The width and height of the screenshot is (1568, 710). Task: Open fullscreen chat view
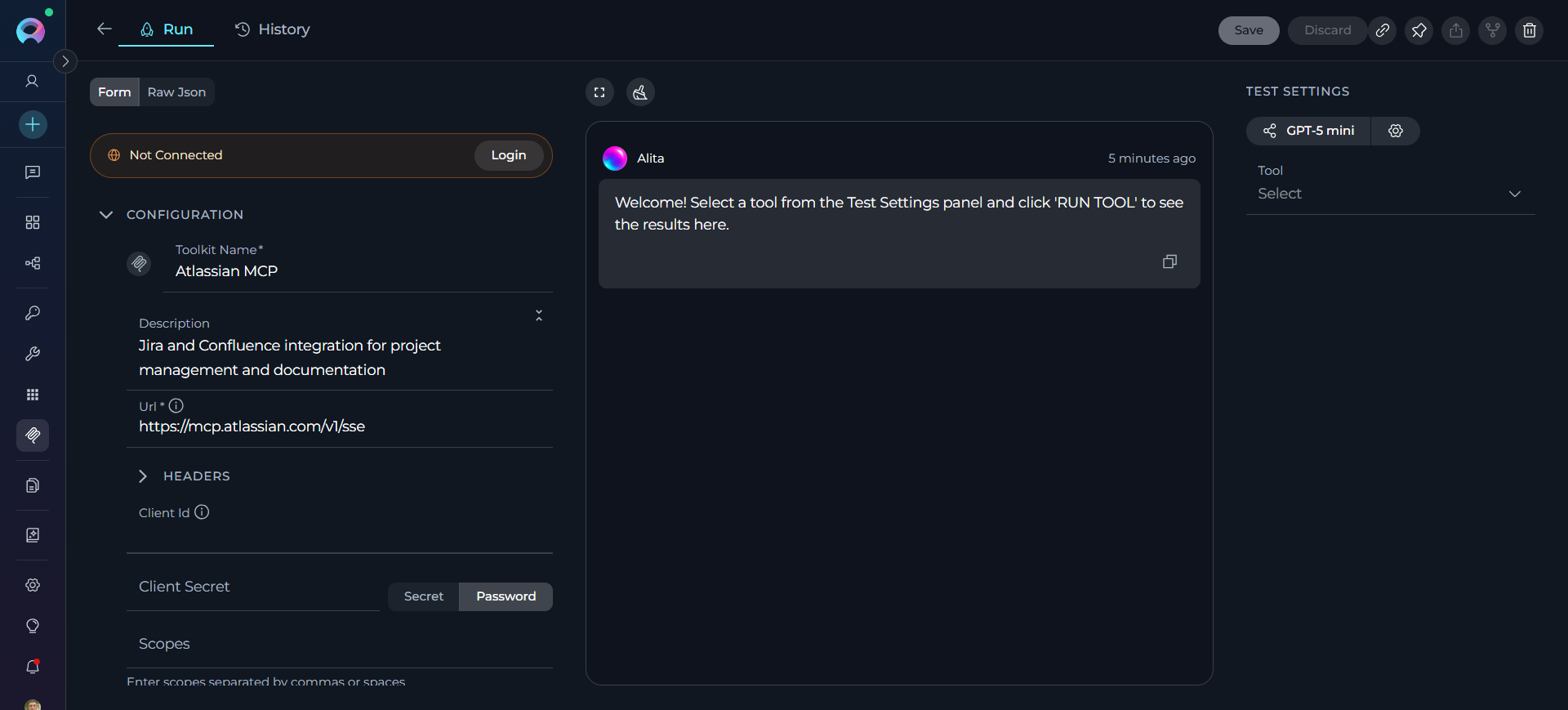pyautogui.click(x=599, y=92)
